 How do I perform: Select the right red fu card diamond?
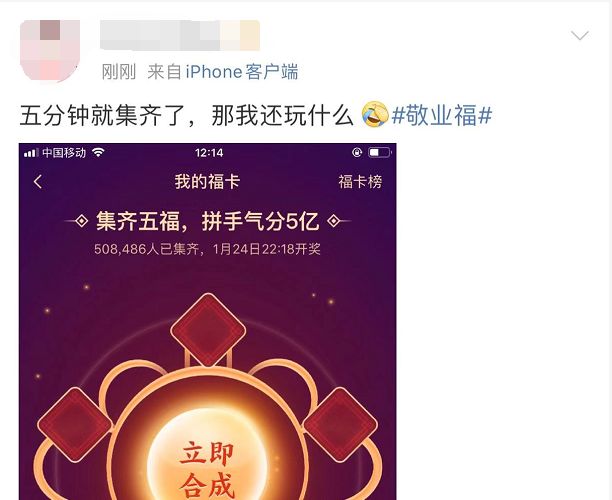[x=340, y=425]
